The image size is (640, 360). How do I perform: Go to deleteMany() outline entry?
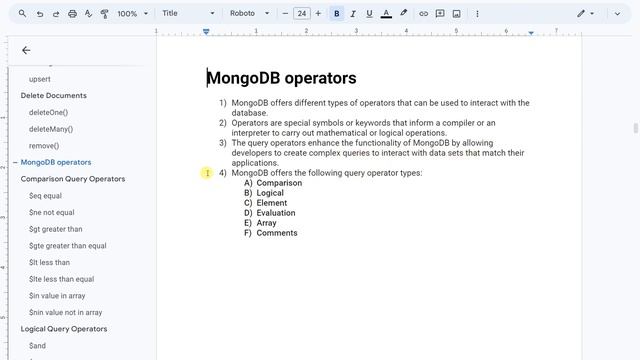pyautogui.click(x=51, y=129)
